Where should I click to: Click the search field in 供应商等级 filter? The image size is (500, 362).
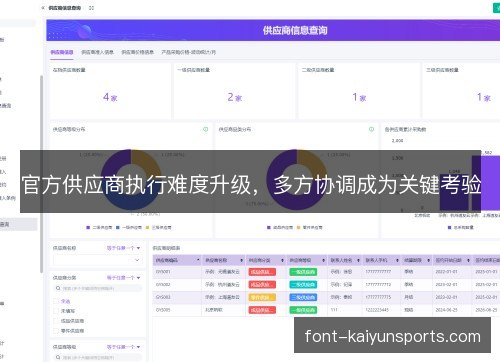pyautogui.click(x=97, y=357)
